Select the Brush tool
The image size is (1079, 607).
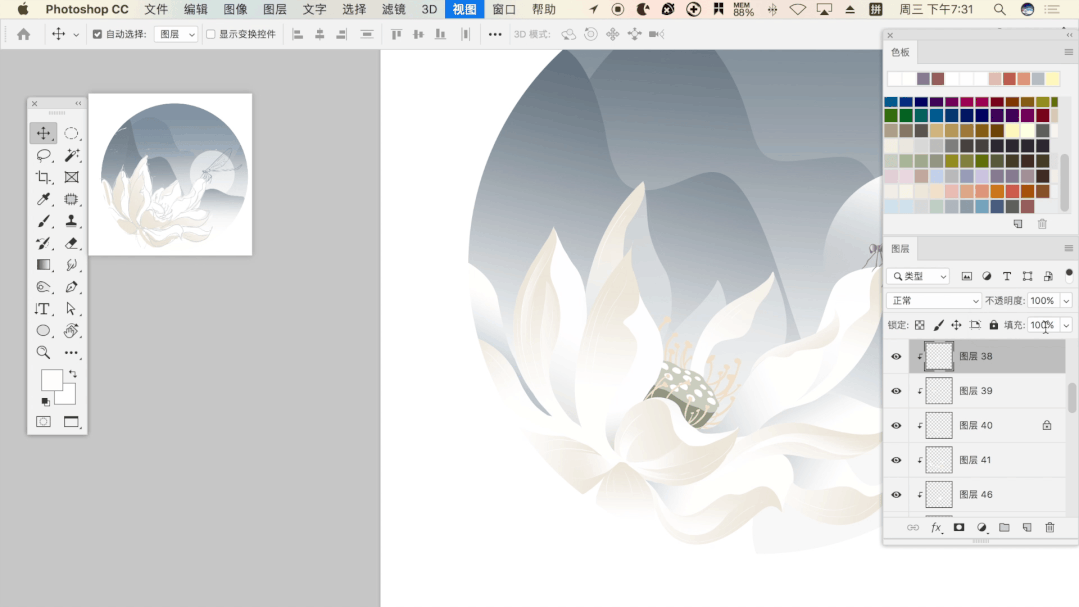[43, 221]
